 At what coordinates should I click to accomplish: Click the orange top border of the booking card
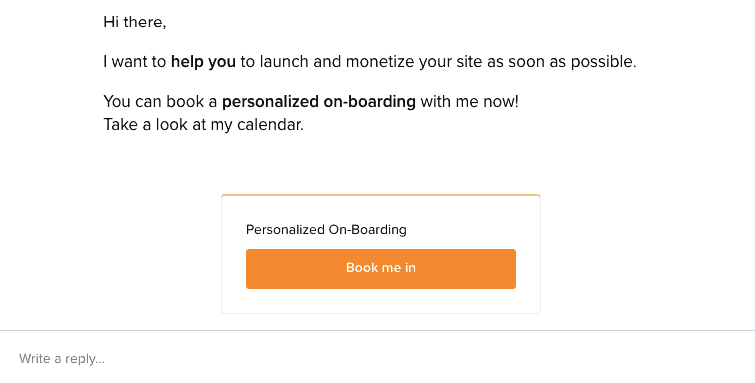coord(380,195)
